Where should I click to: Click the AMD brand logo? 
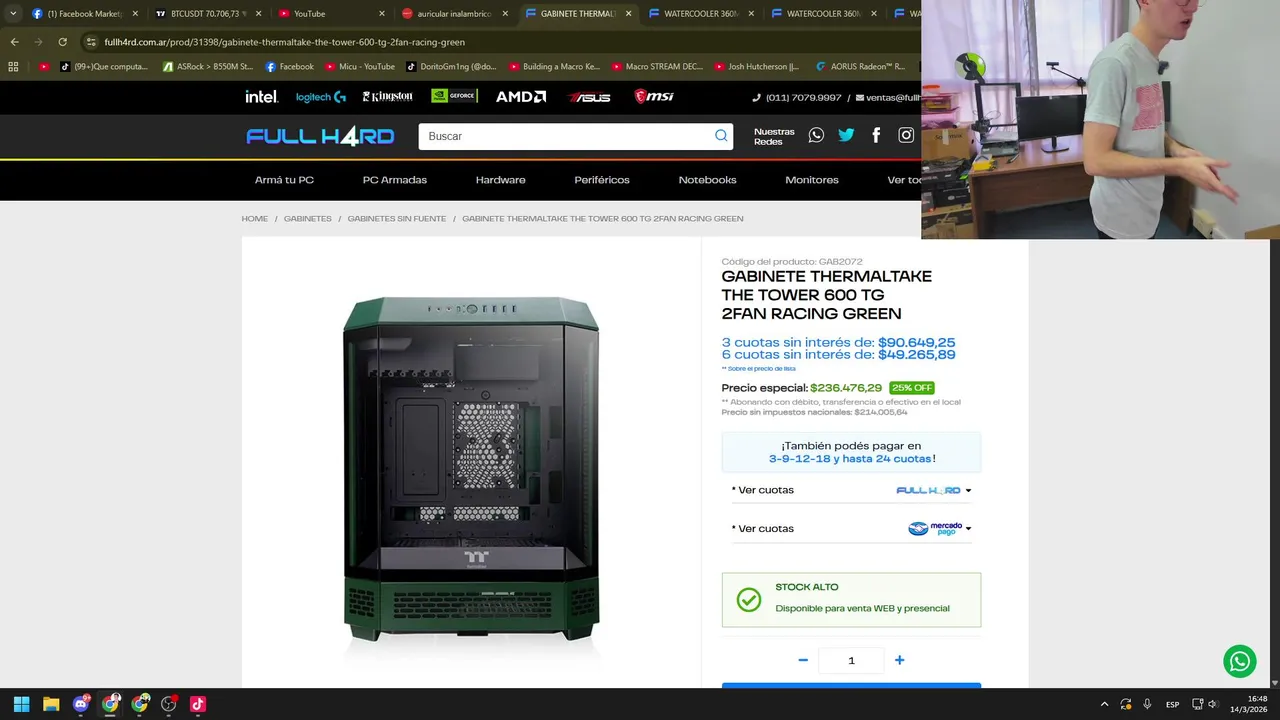pyautogui.click(x=521, y=97)
